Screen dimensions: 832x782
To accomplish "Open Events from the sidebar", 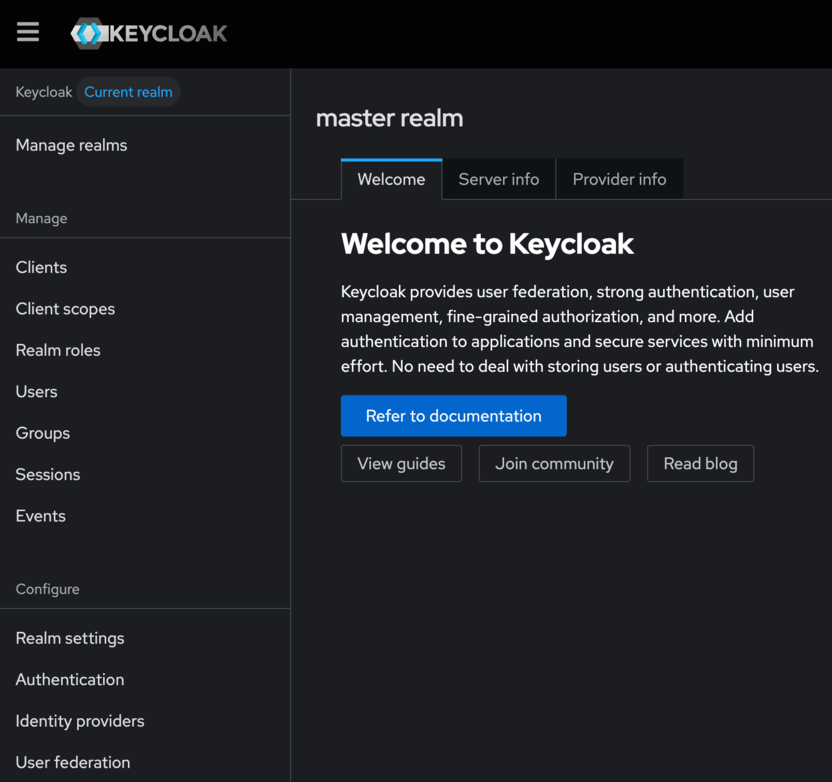I will coord(40,516).
